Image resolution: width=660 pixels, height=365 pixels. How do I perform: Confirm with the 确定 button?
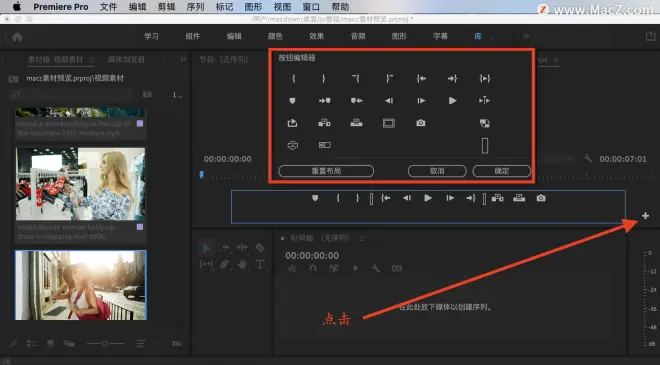click(x=501, y=171)
